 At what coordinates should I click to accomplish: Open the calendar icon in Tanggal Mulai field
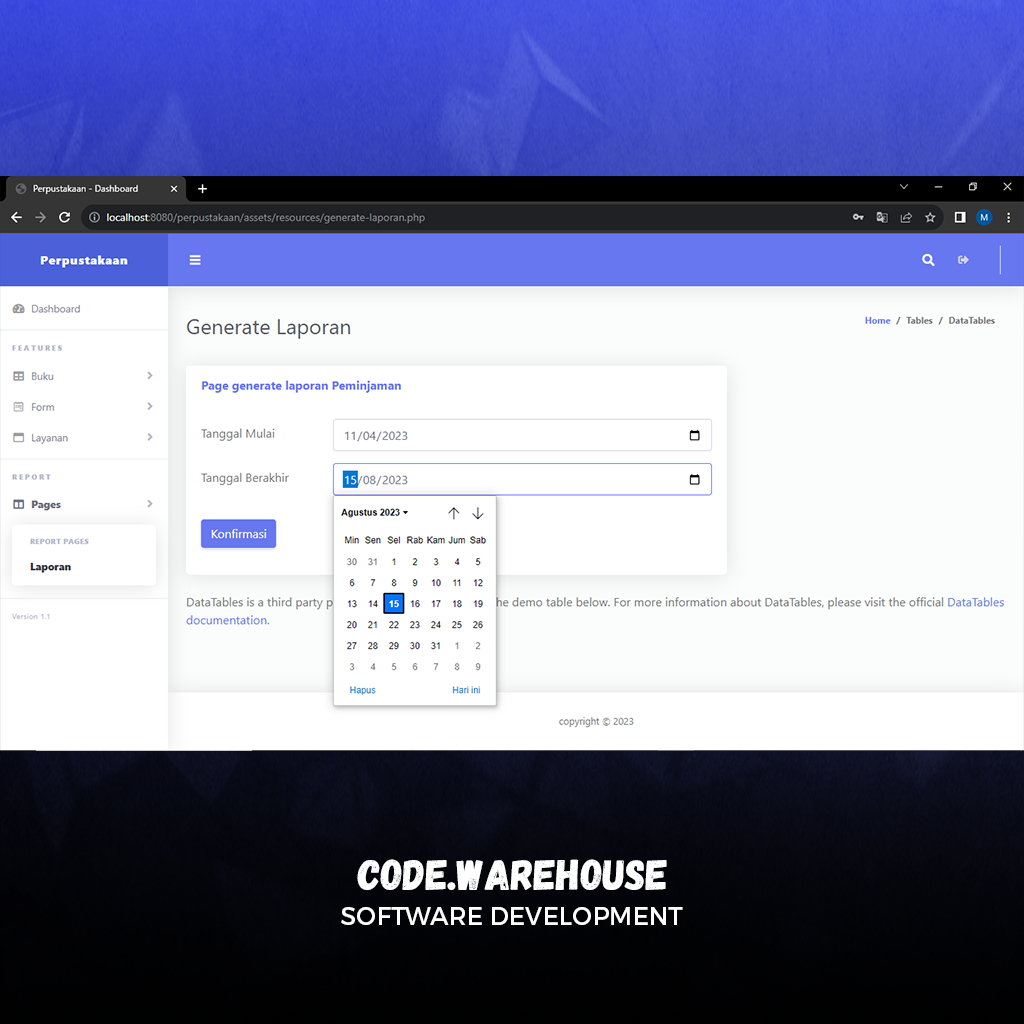click(694, 436)
